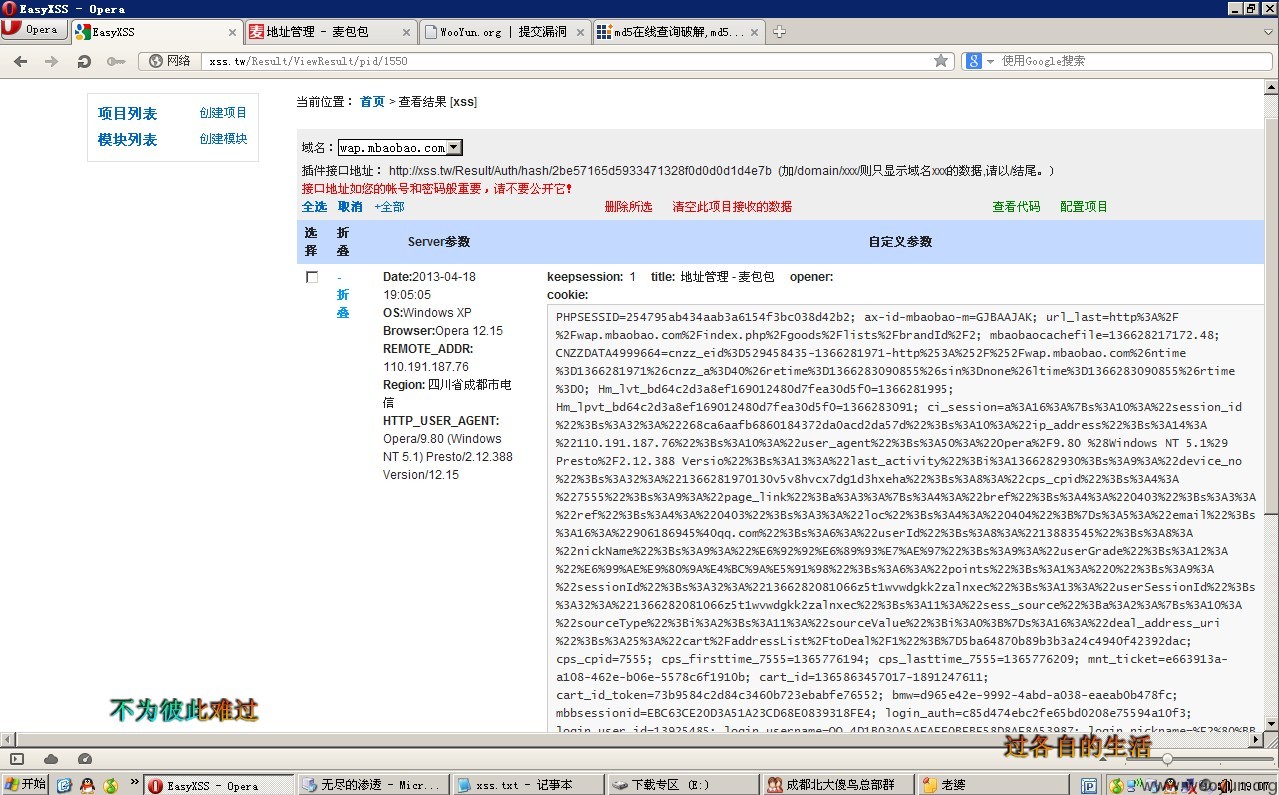Select EasyXSS - Opera taskbar button
The height and width of the screenshot is (795, 1279).
[218, 786]
